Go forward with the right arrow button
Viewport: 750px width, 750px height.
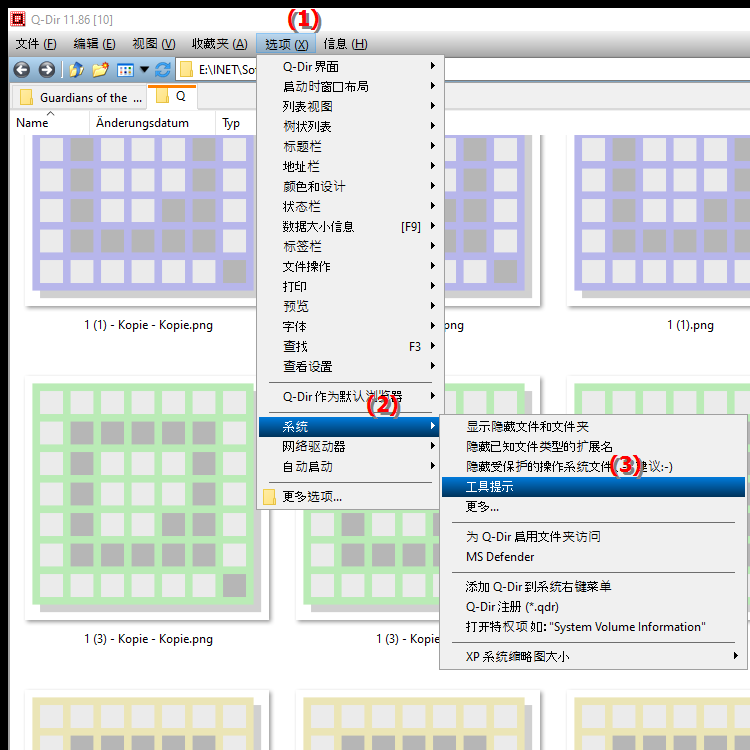pyautogui.click(x=46, y=70)
